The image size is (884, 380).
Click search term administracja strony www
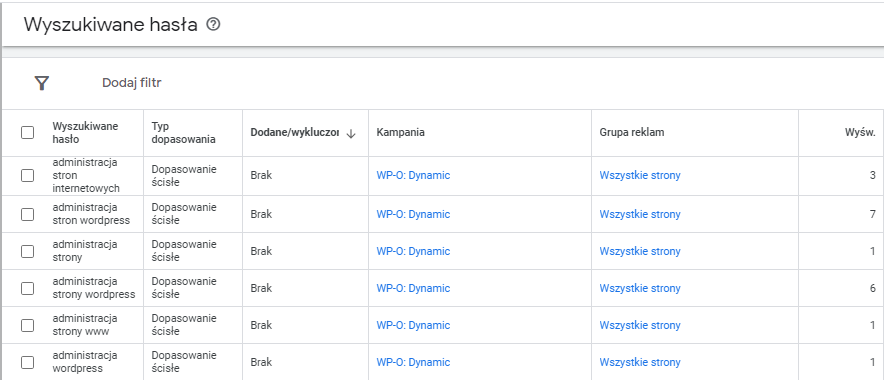pyautogui.click(x=85, y=325)
